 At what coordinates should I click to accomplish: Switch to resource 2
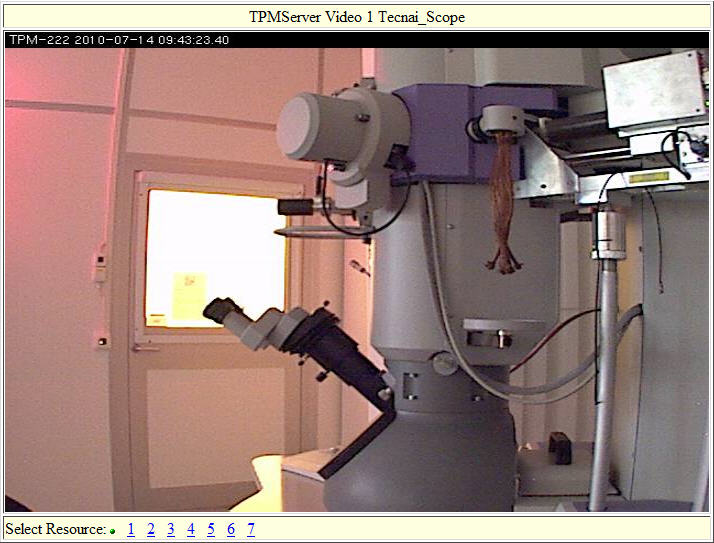pos(151,530)
